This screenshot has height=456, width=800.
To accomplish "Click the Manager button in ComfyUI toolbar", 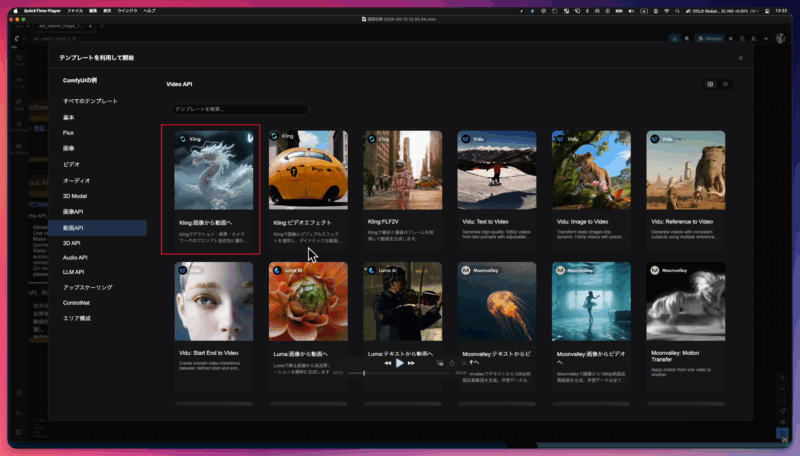I will 709,38.
